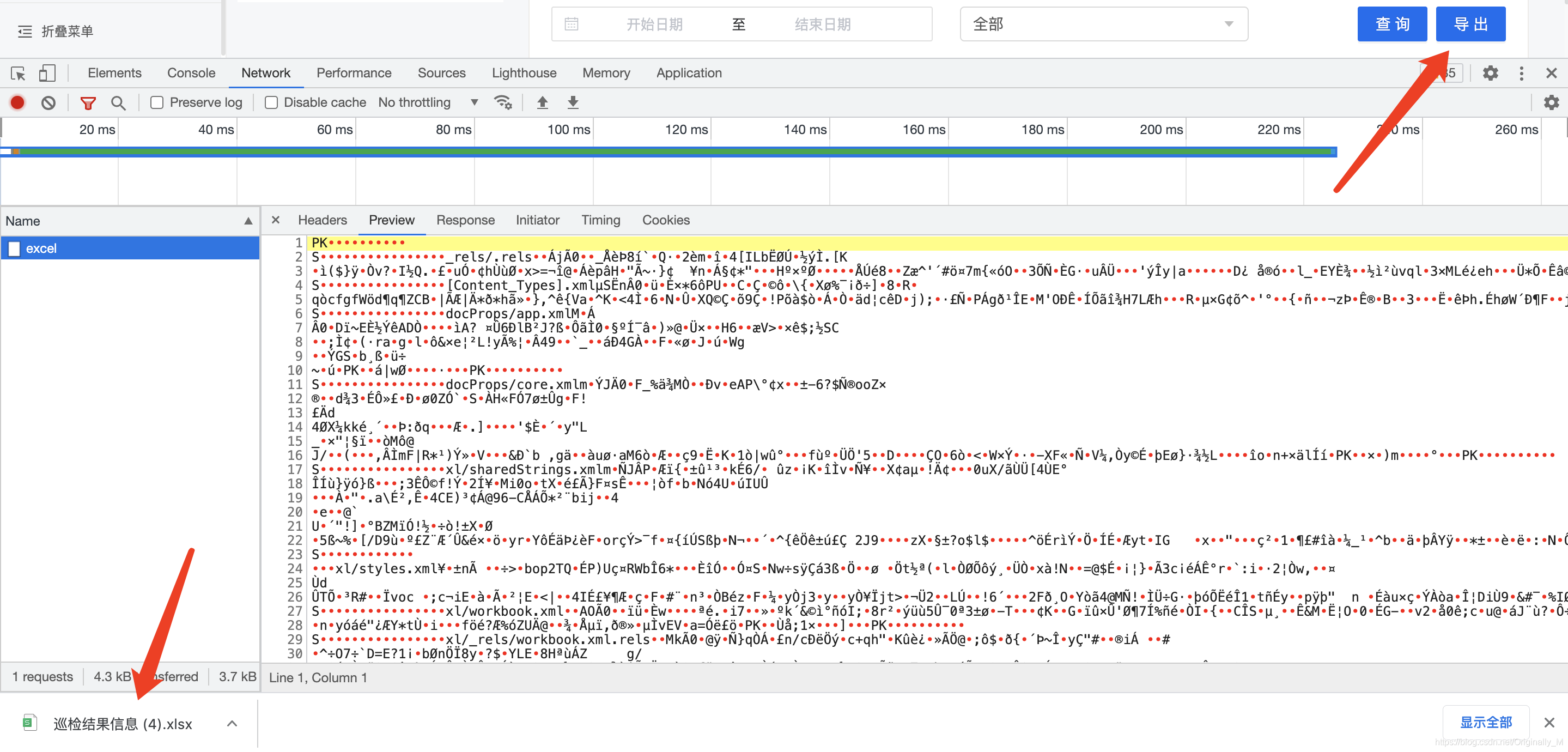
Task: Click the Name column header
Action: (130, 221)
